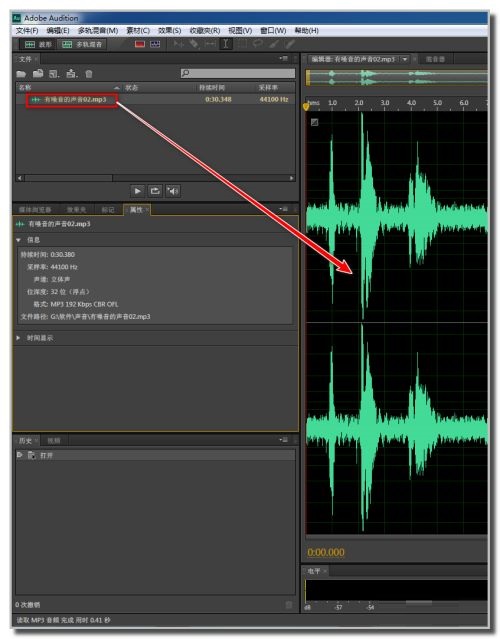Select the Spot Healing Brush tool
The height and width of the screenshot is (639, 500).
click(289, 44)
